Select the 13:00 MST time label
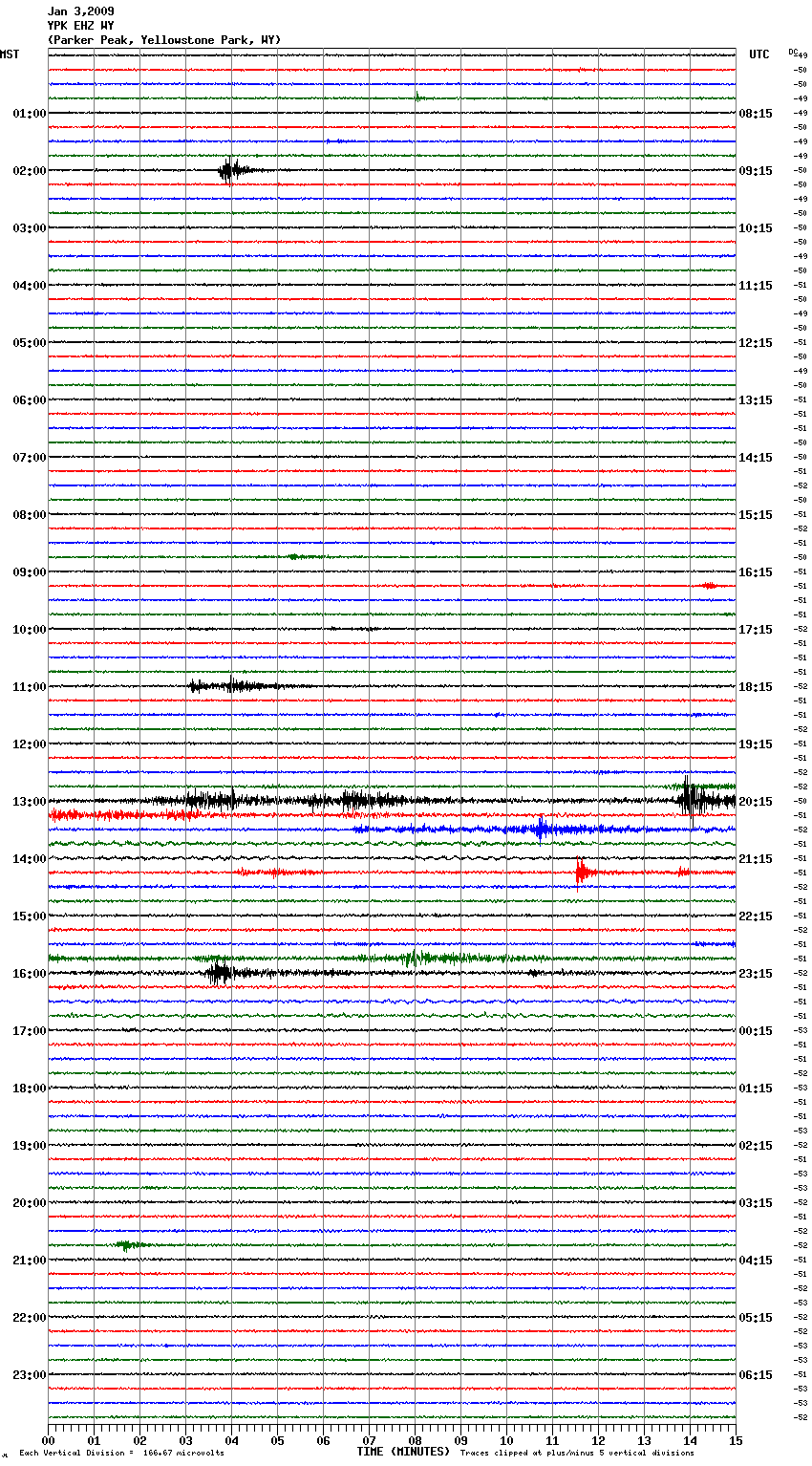This screenshot has width=812, height=1466. point(30,802)
